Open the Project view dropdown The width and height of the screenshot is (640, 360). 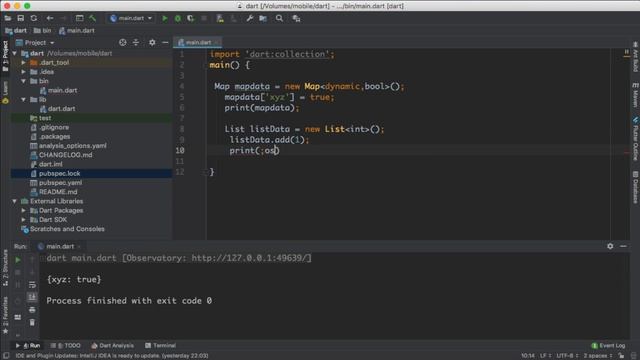[x=35, y=42]
